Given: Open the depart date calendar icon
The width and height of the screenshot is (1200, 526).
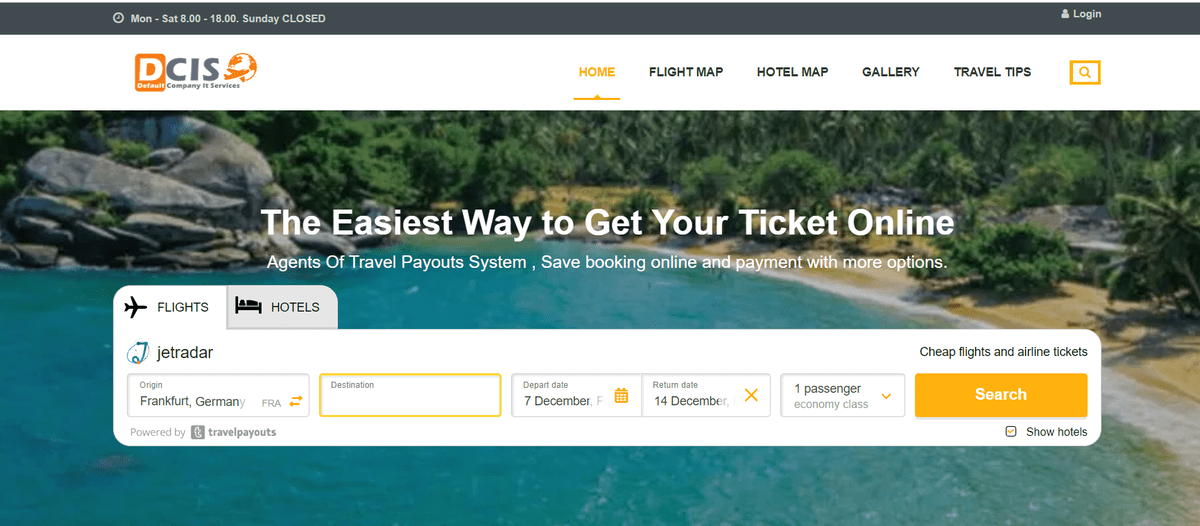Looking at the screenshot, I should coord(621,395).
